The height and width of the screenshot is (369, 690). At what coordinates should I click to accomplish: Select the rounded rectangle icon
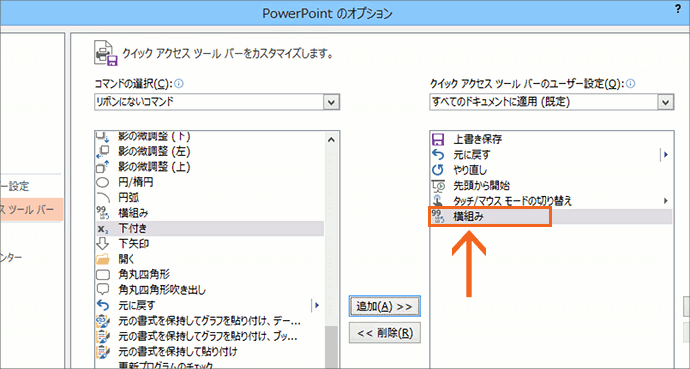coord(102,275)
